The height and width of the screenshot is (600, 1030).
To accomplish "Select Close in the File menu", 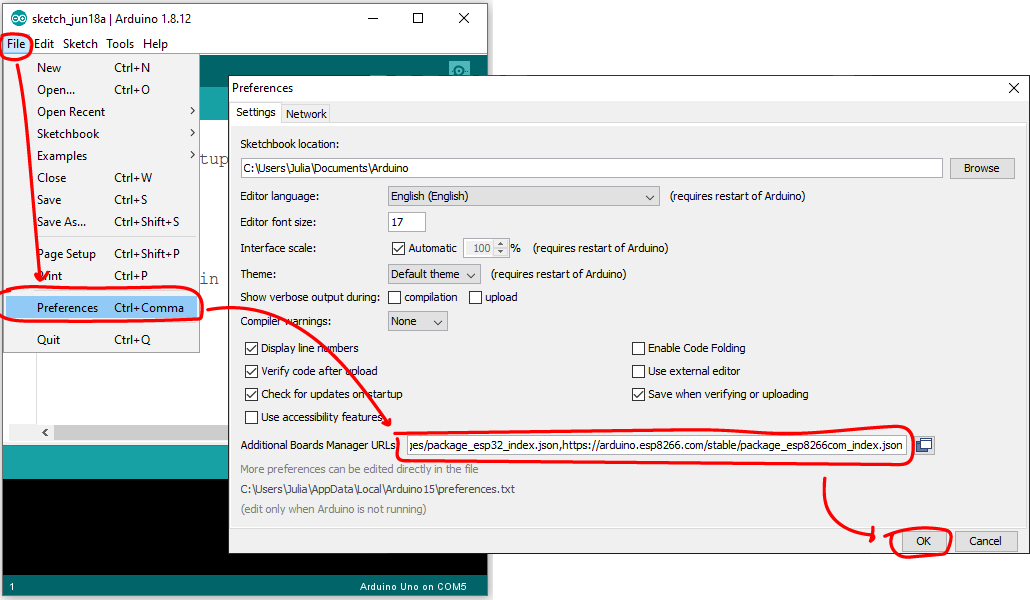I will click(102, 177).
